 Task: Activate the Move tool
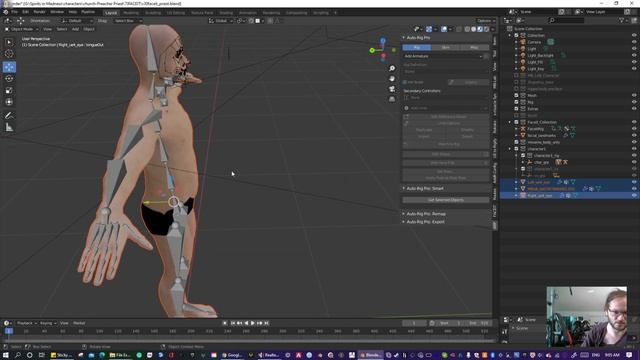point(9,67)
